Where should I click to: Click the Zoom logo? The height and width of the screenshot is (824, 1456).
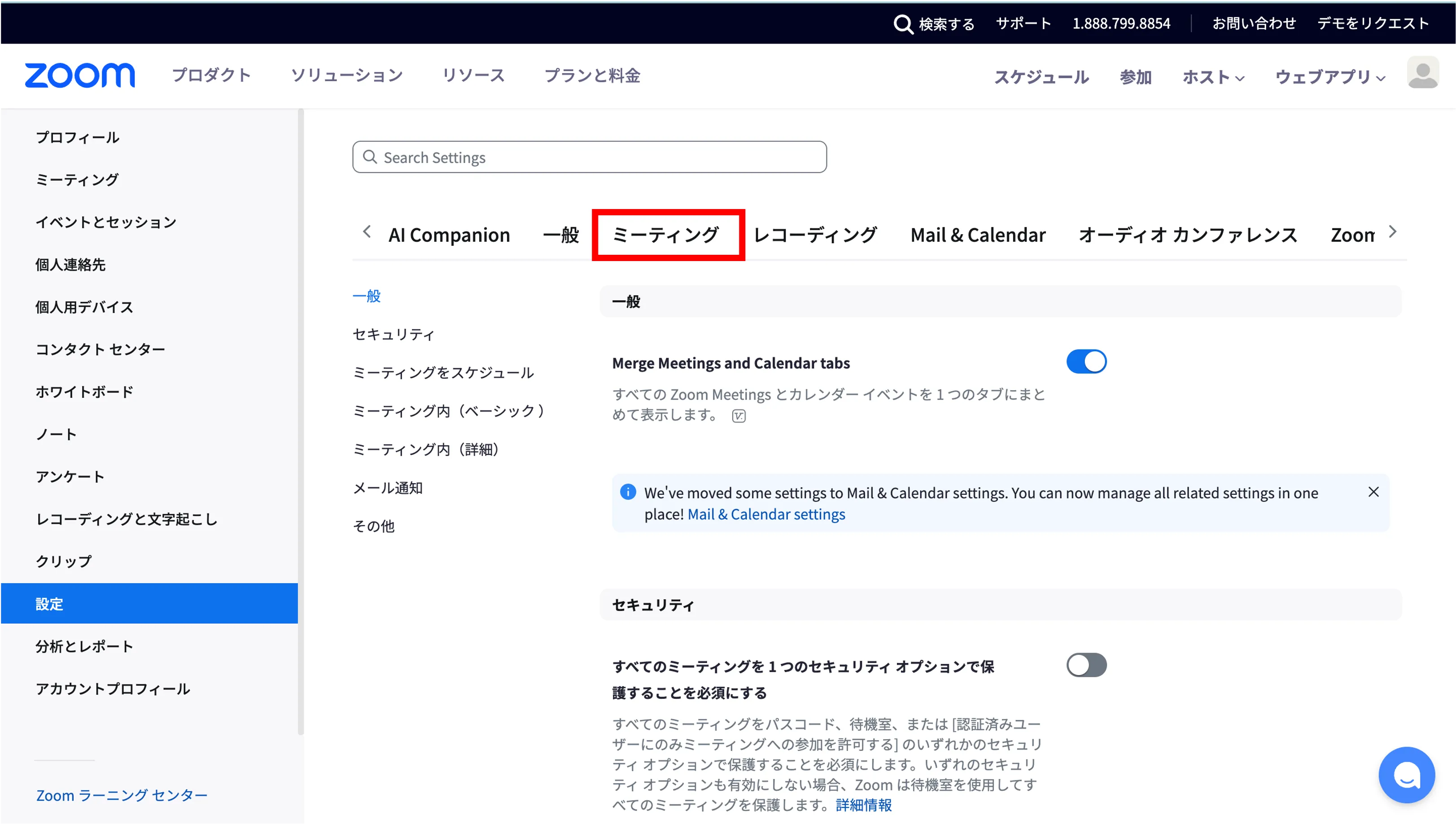pyautogui.click(x=80, y=75)
